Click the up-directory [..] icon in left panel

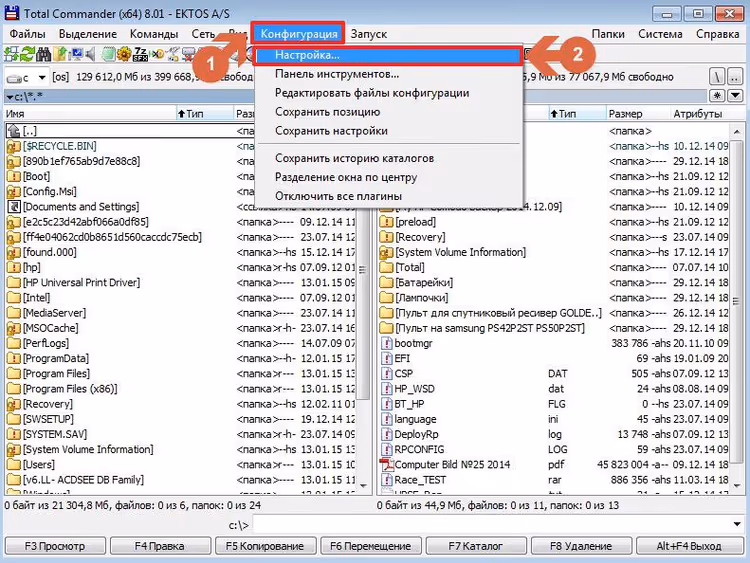pos(14,131)
